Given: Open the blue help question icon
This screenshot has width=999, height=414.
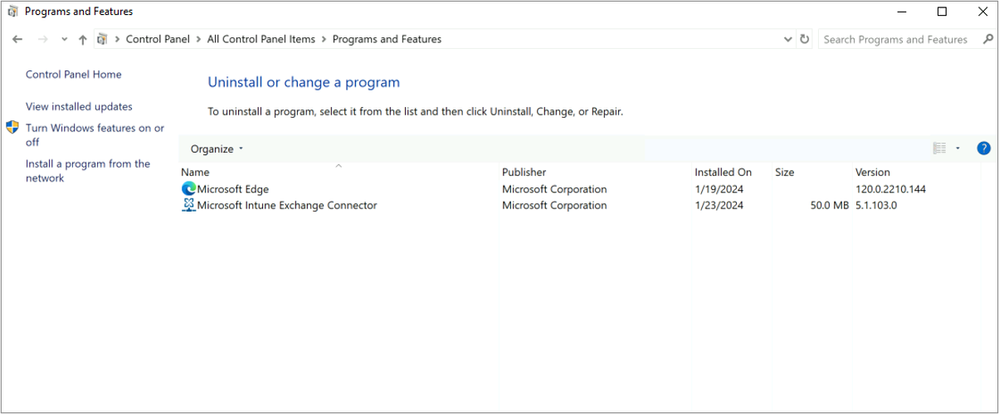Looking at the screenshot, I should pyautogui.click(x=983, y=148).
